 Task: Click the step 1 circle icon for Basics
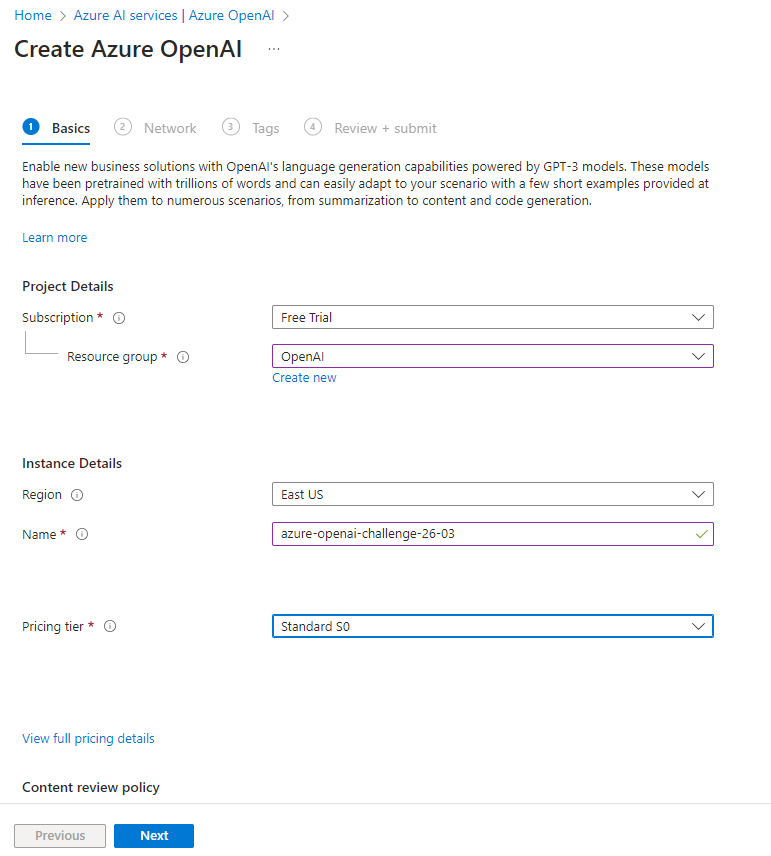(x=31, y=127)
